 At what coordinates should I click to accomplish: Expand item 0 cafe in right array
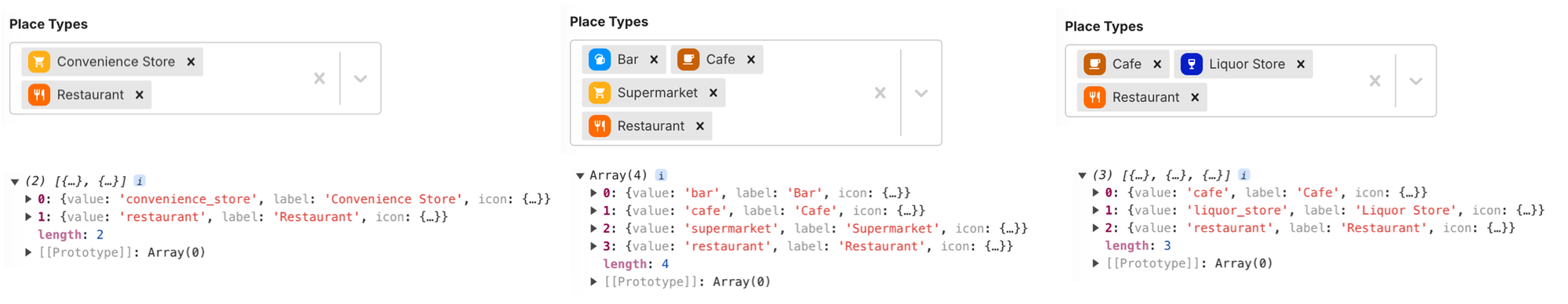pos(1096,193)
